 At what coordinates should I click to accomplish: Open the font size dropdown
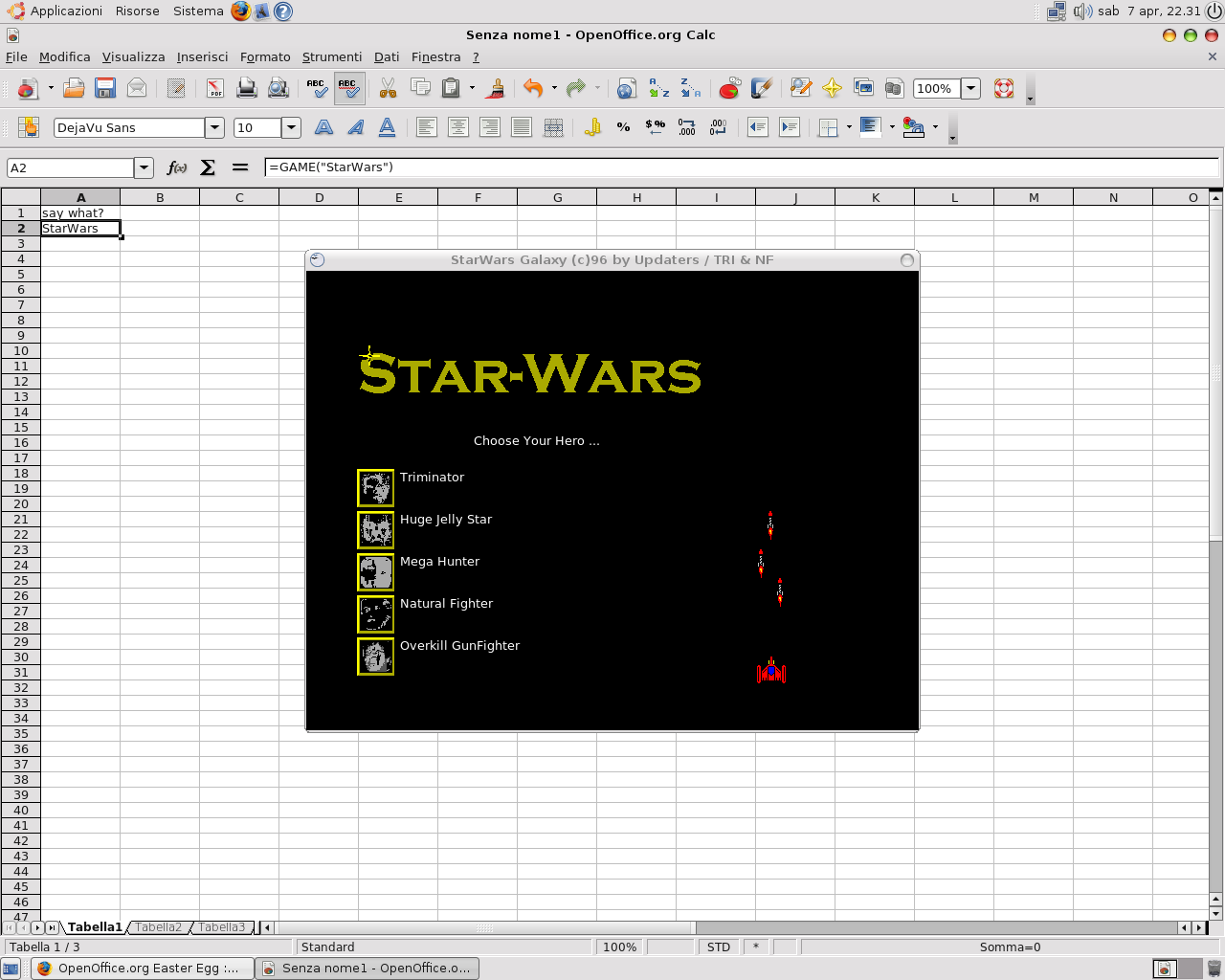[x=292, y=127]
